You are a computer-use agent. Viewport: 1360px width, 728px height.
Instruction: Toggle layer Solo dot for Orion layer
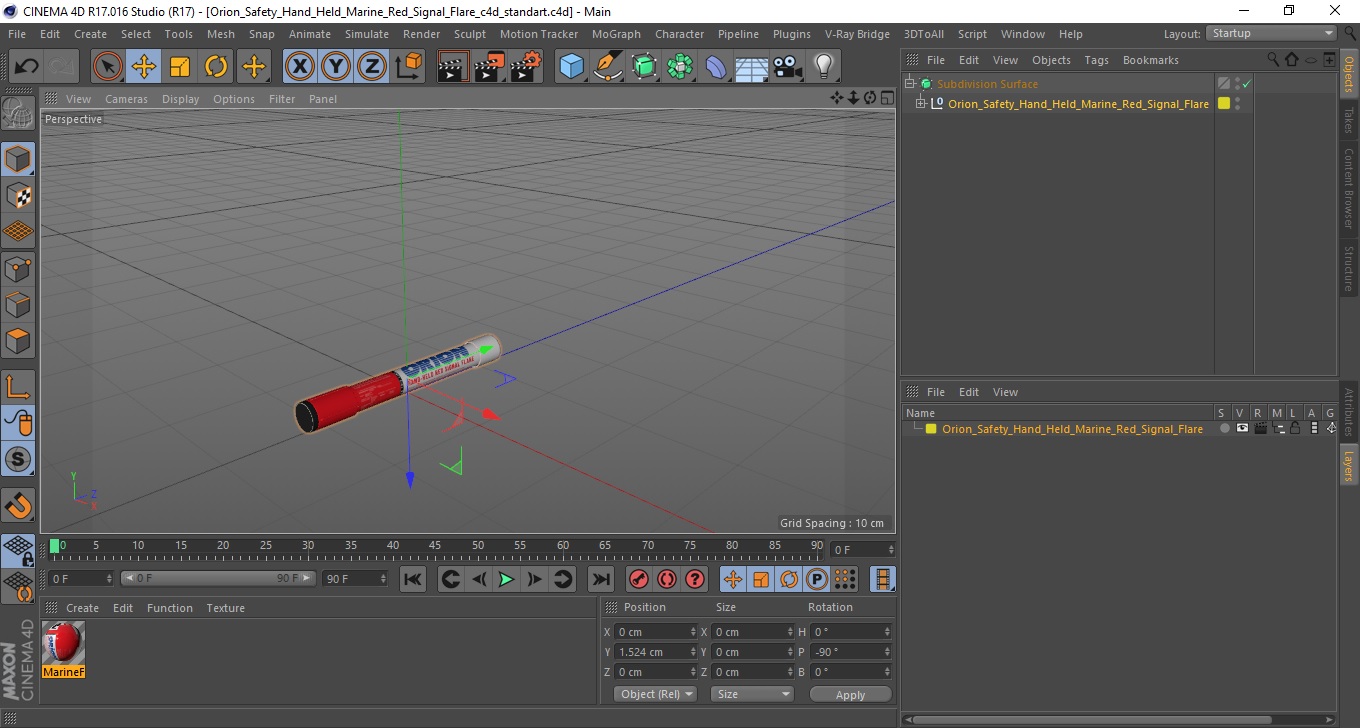[x=1224, y=429]
